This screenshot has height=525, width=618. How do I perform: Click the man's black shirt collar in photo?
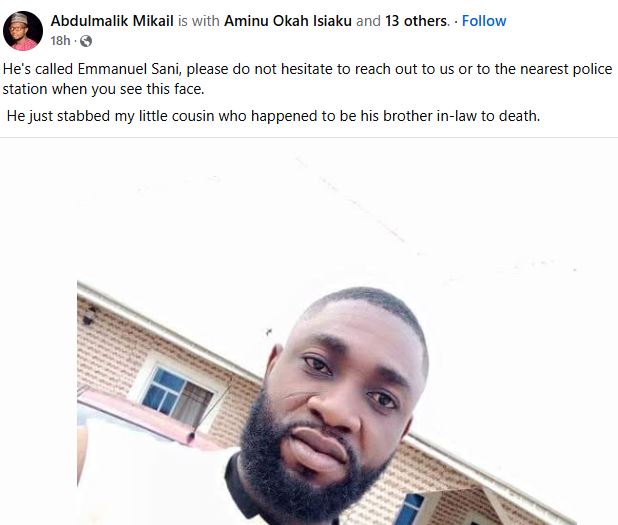(x=240, y=491)
